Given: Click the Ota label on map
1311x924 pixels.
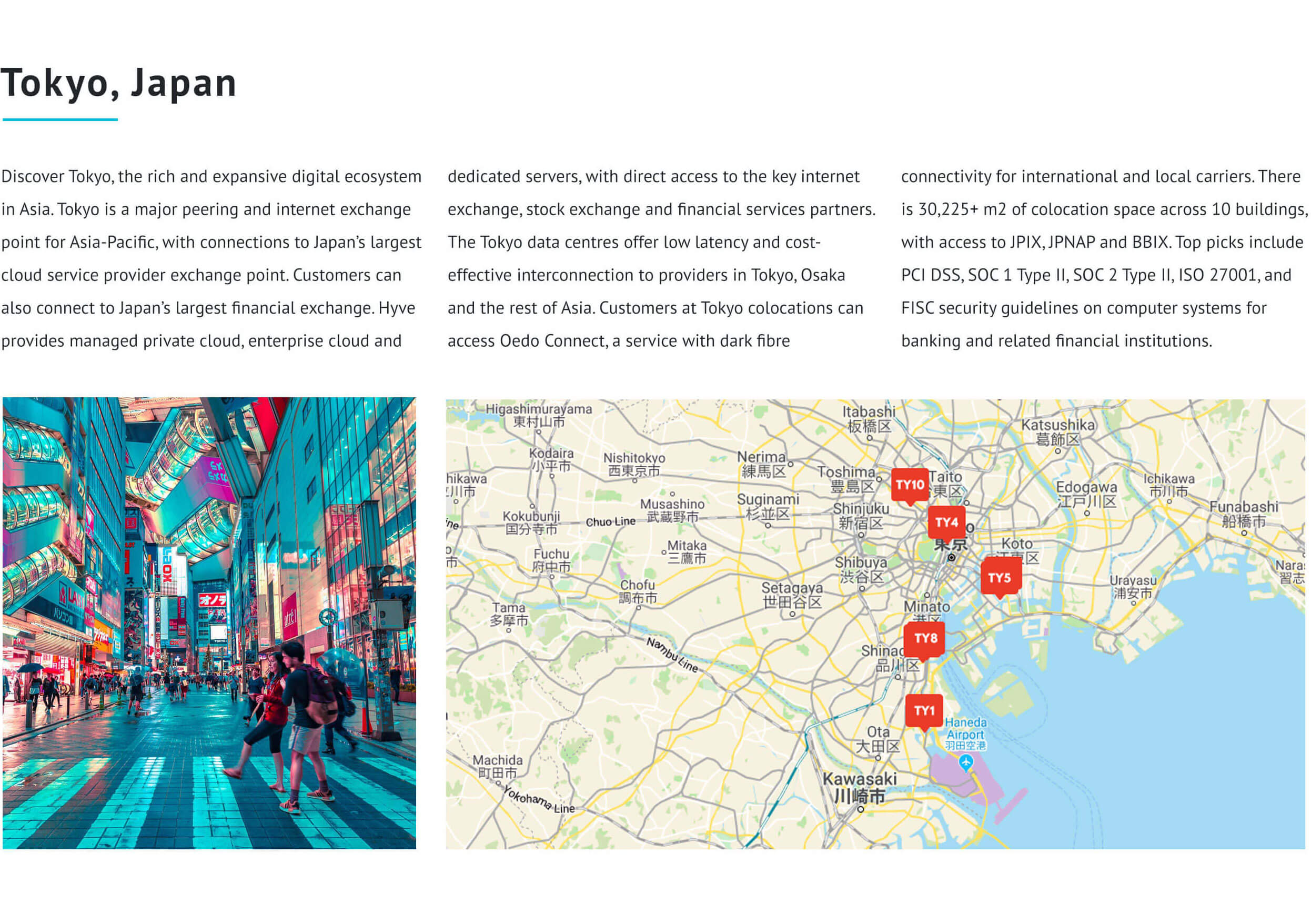Looking at the screenshot, I should pyautogui.click(x=878, y=738).
